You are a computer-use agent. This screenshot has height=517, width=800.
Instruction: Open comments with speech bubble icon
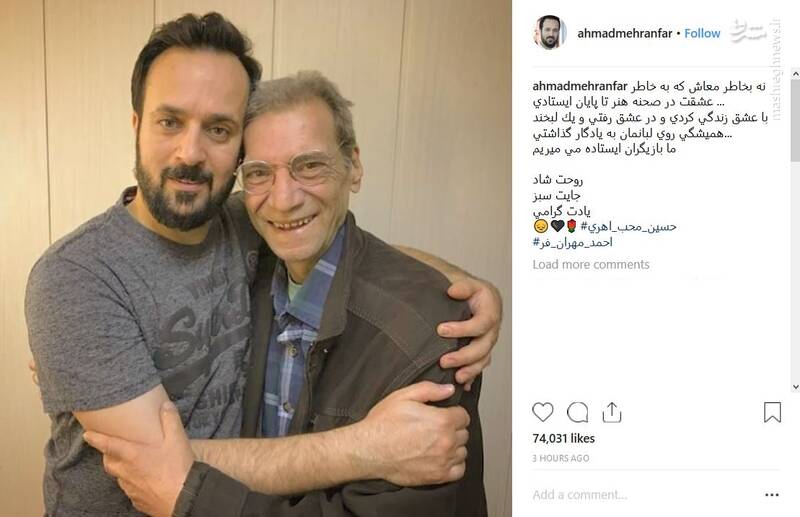577,412
